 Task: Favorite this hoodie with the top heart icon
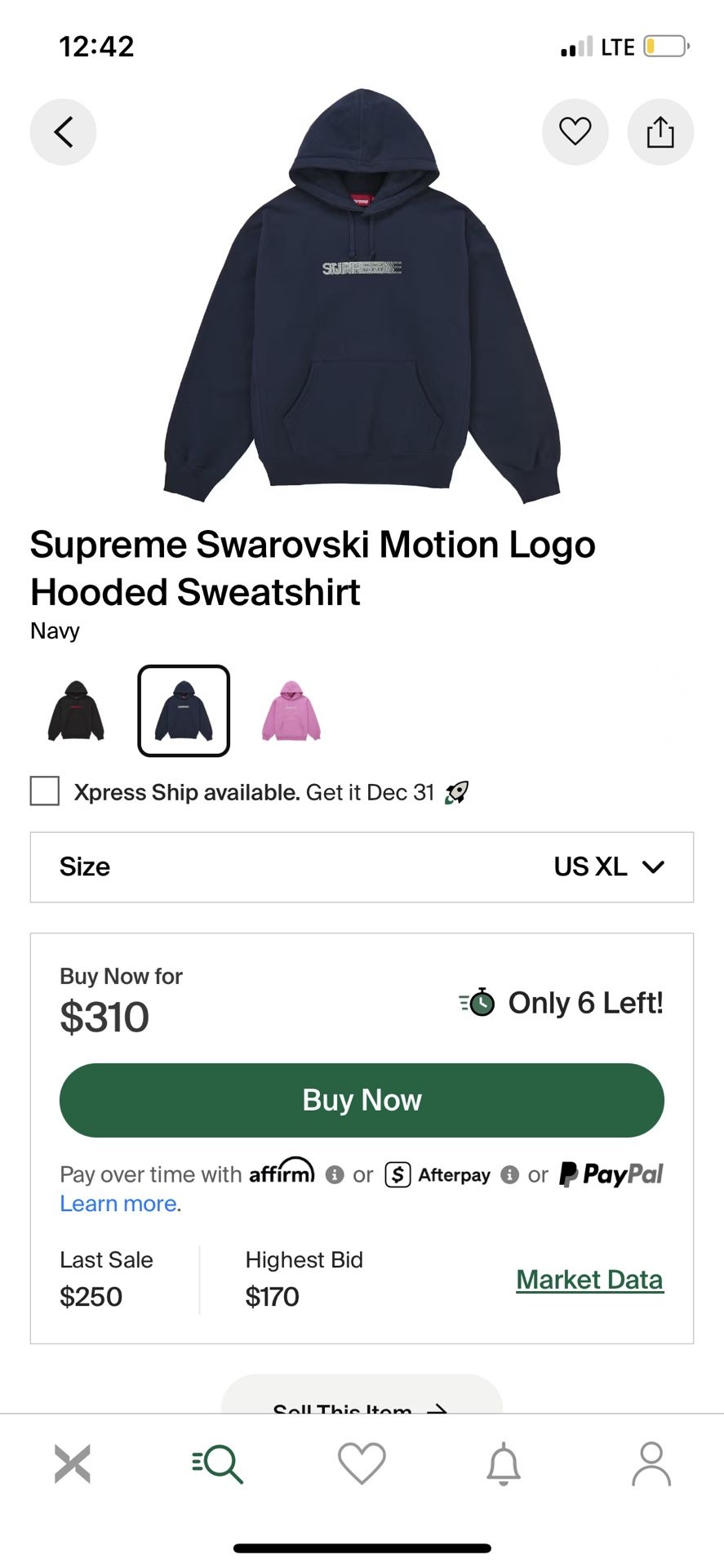[575, 131]
